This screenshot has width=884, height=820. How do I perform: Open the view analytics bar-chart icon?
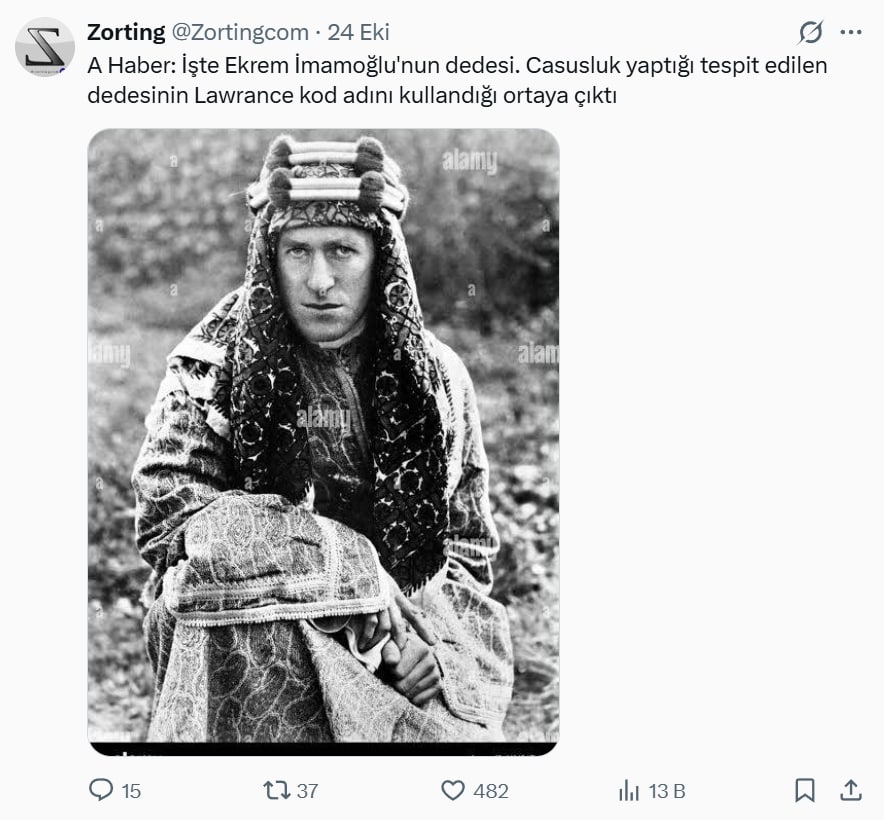[629, 790]
